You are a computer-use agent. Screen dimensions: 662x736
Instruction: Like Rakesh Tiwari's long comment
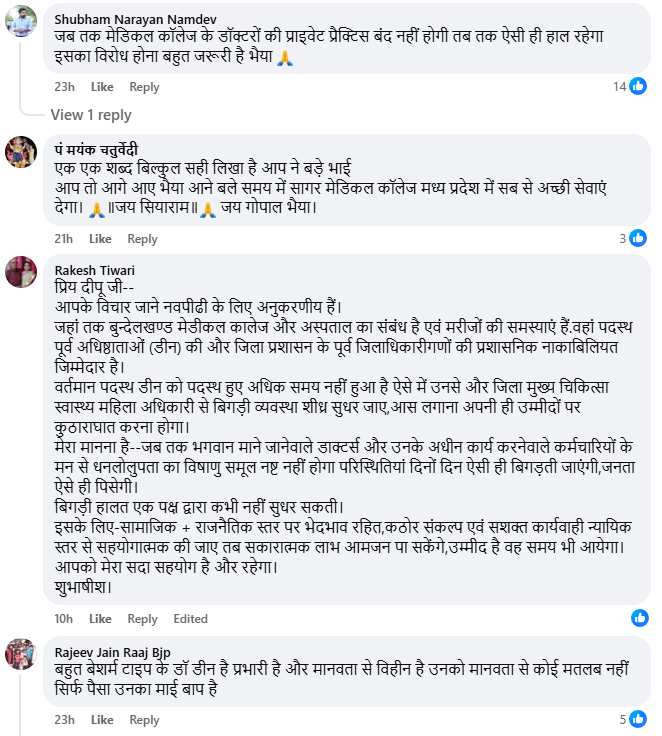click(x=100, y=619)
